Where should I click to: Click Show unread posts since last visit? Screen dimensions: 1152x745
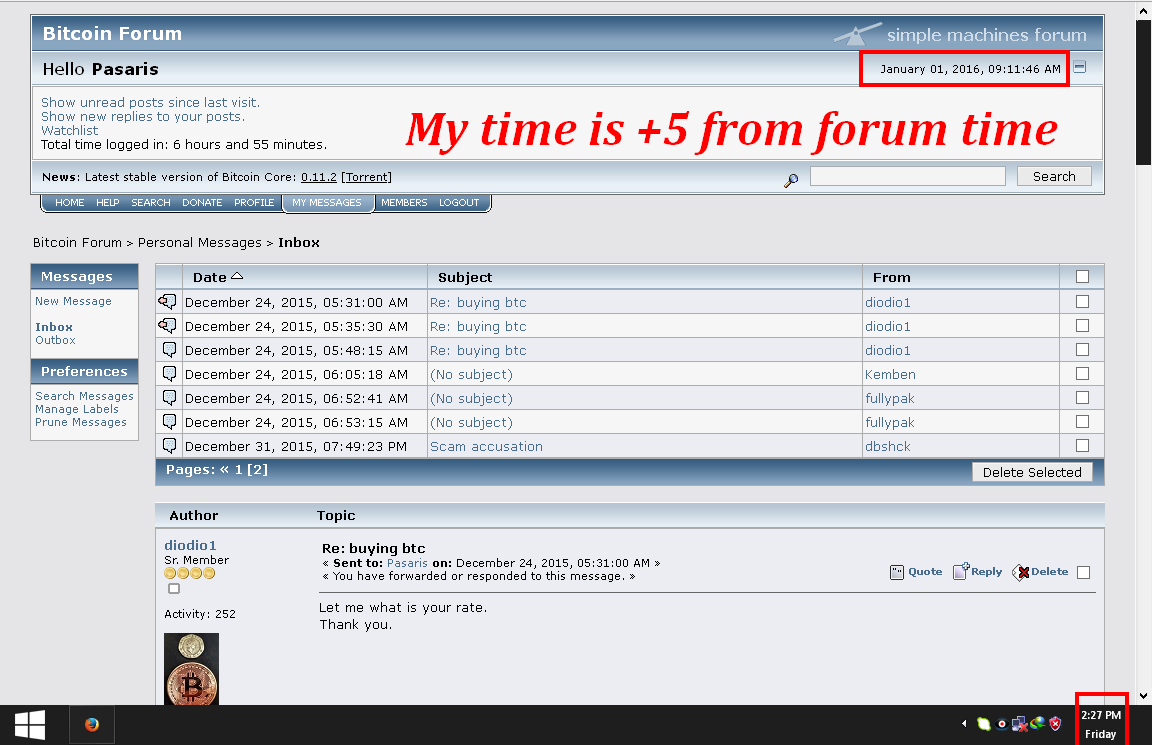[x=151, y=102]
